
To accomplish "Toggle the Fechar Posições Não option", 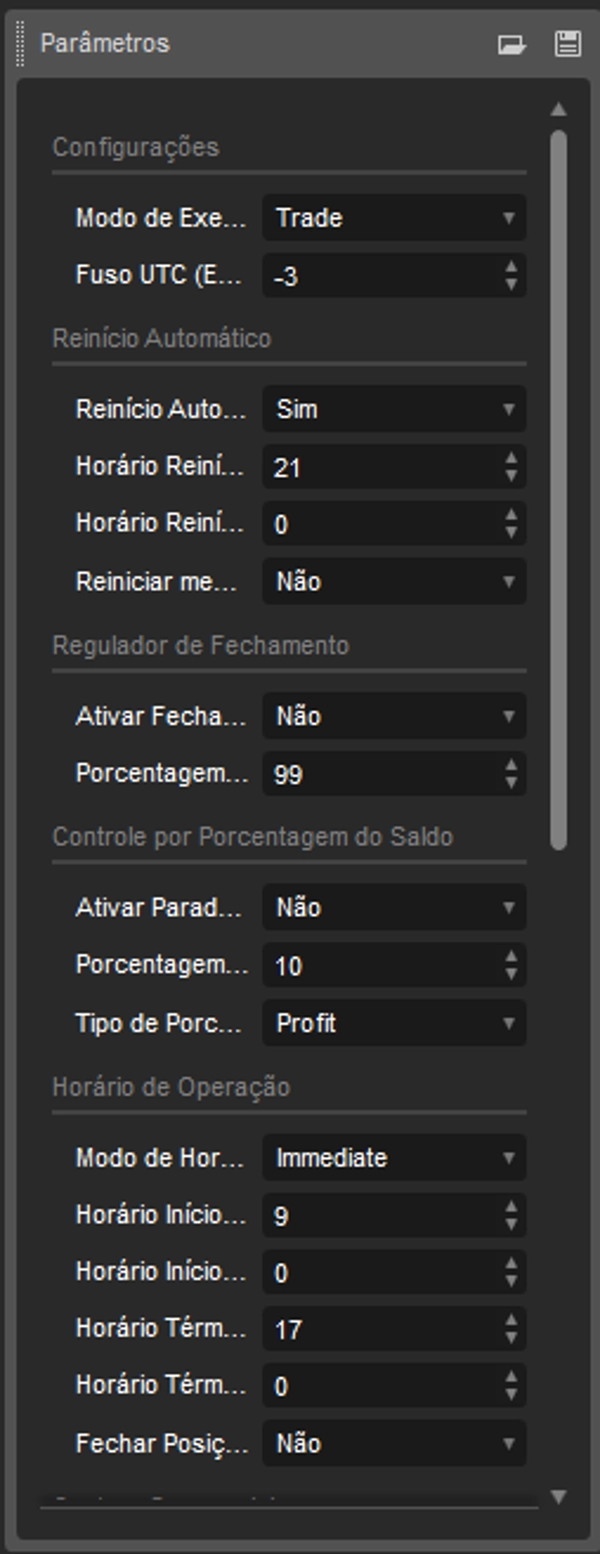I will tap(394, 1443).
